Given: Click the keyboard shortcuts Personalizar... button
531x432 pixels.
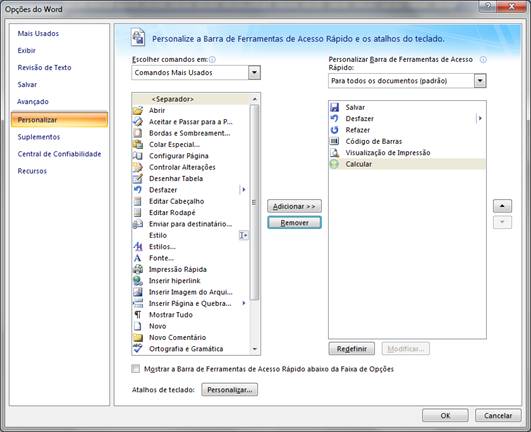Looking at the screenshot, I should [x=229, y=390].
